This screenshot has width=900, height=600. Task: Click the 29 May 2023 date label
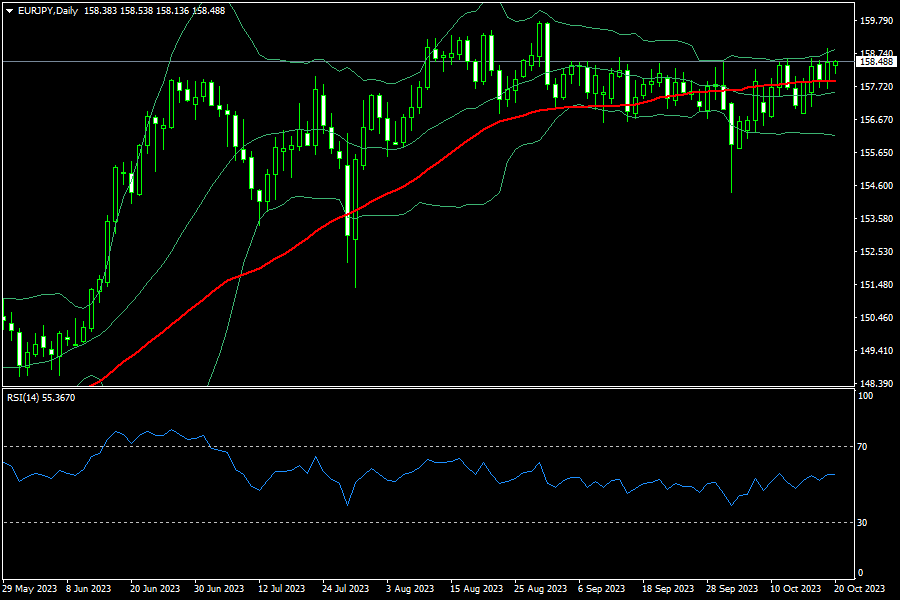click(x=29, y=589)
